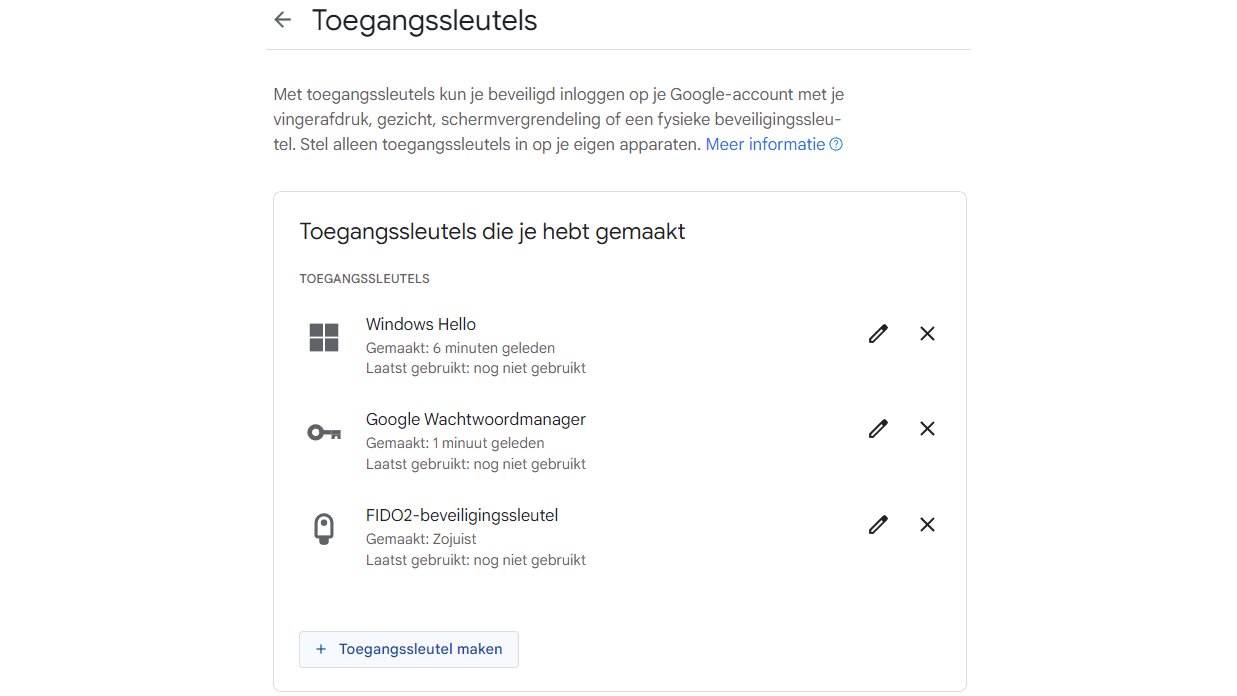Rename the Google Wachtwoordmanager passkey via pencil
Viewport: 1237px width, 696px height.
(878, 429)
